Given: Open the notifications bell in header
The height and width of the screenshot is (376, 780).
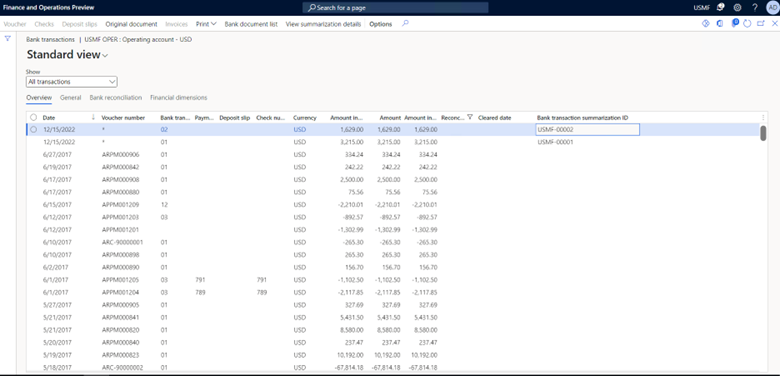Looking at the screenshot, I should [720, 7].
